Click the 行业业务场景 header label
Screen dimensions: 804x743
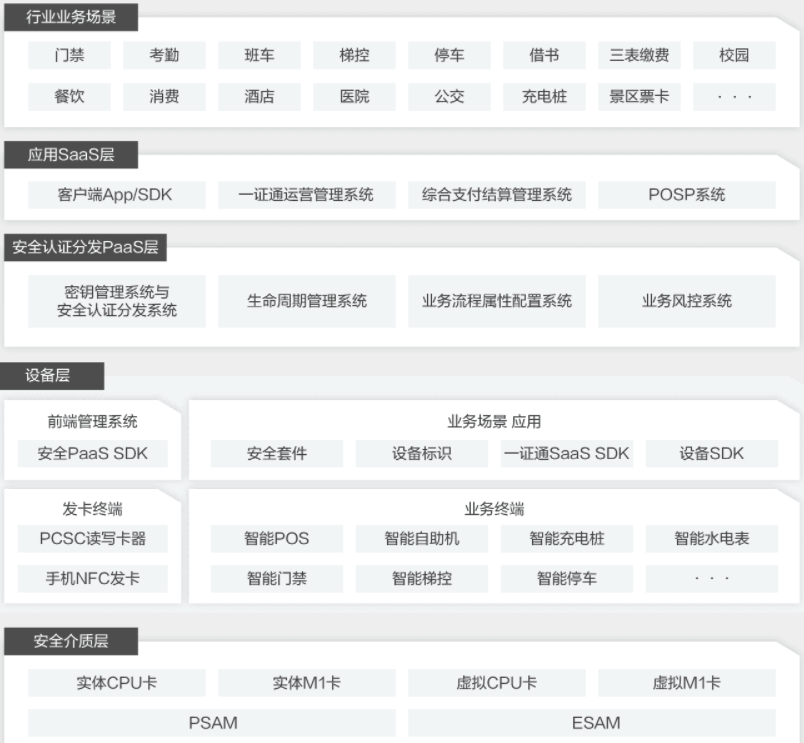pyautogui.click(x=71, y=17)
